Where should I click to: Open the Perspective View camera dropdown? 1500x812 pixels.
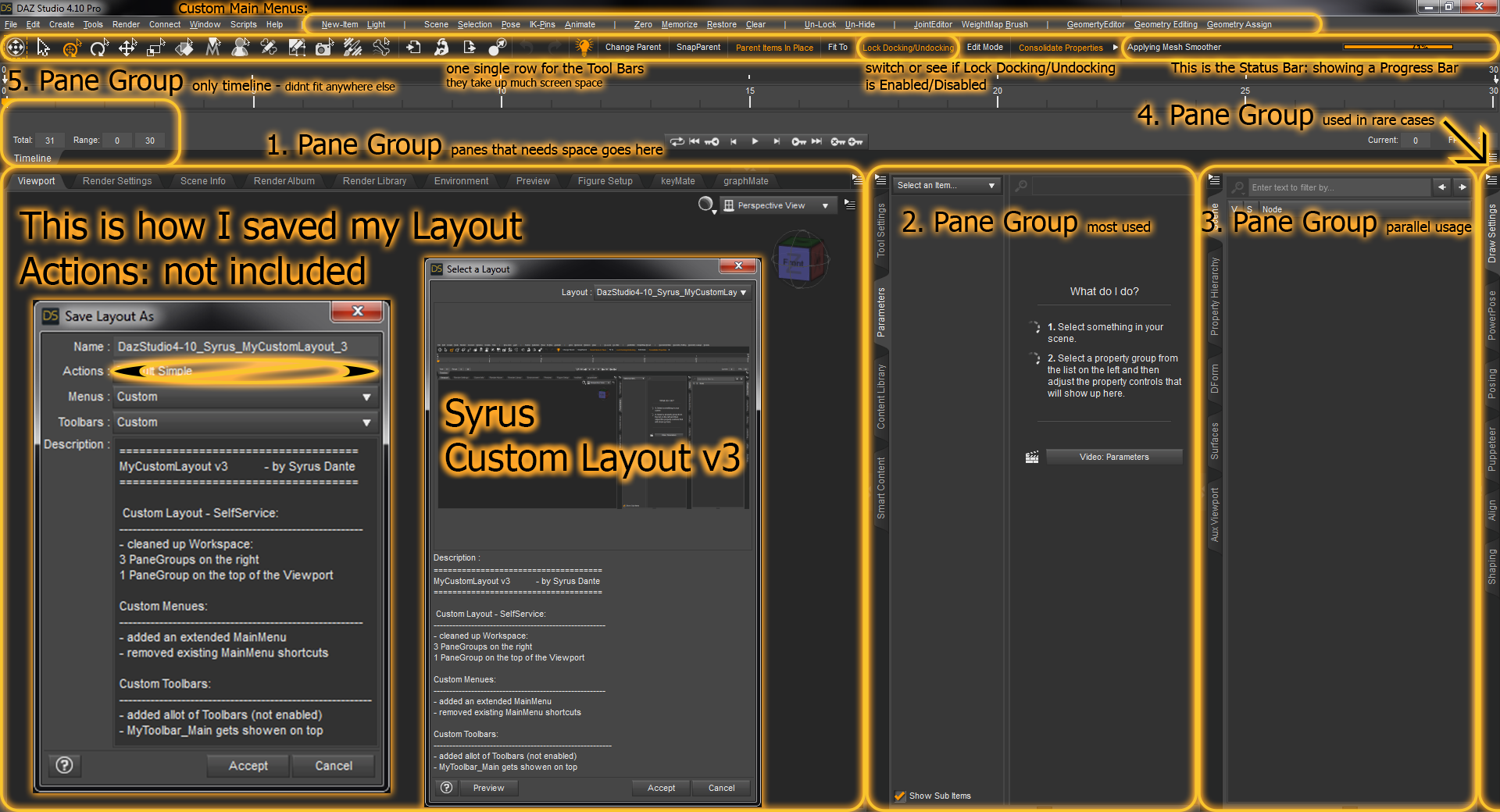777,205
